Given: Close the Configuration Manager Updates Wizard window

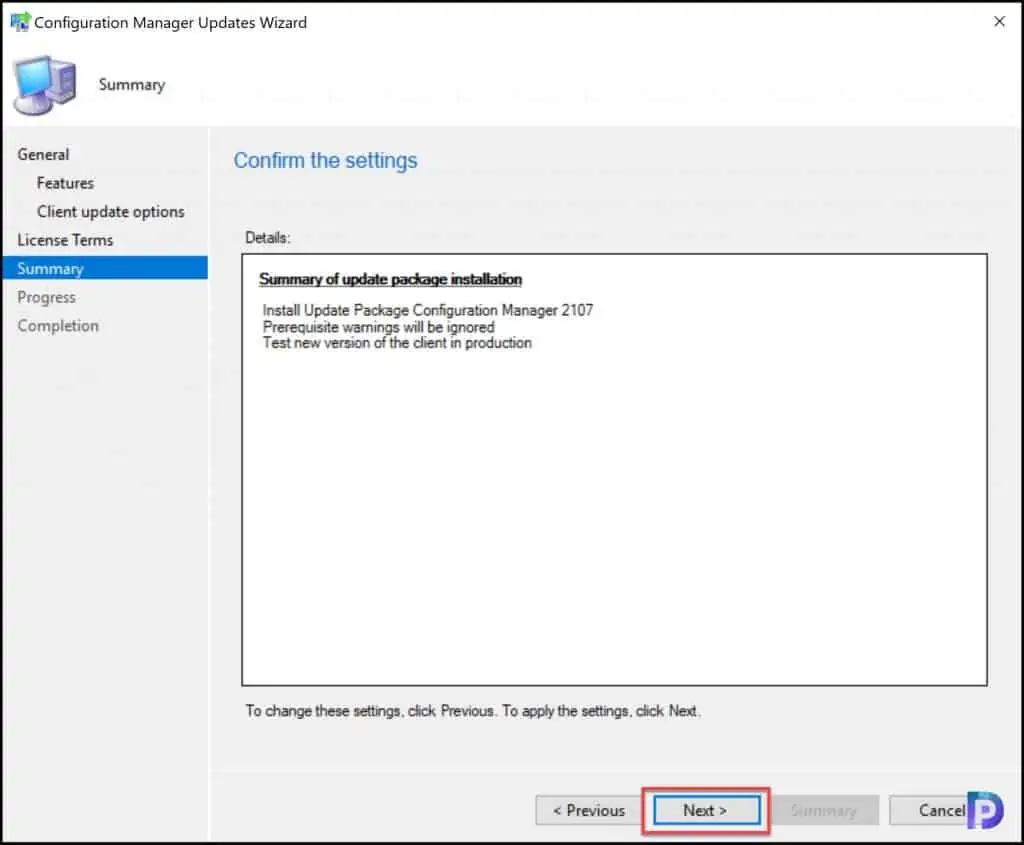Looking at the screenshot, I should pos(999,22).
